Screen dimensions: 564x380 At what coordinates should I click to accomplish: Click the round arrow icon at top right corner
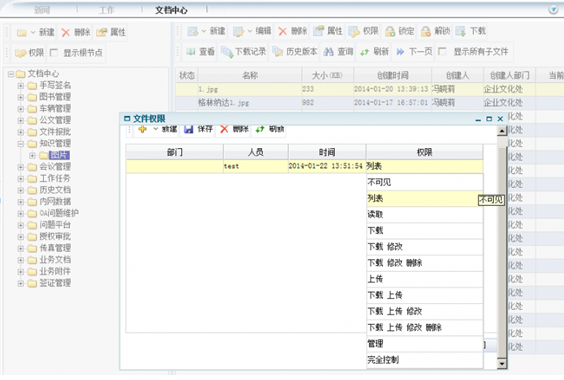pyautogui.click(x=553, y=10)
